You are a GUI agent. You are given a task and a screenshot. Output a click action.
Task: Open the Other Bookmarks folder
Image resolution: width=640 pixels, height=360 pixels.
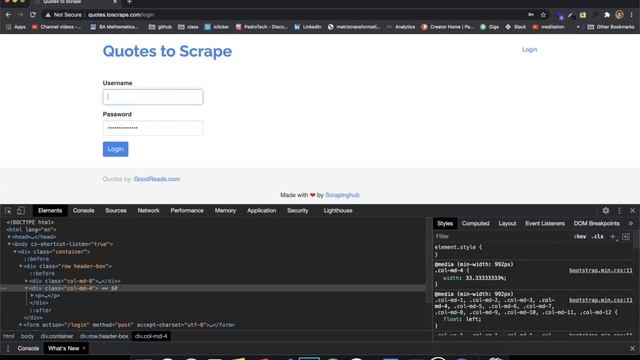coord(611,27)
